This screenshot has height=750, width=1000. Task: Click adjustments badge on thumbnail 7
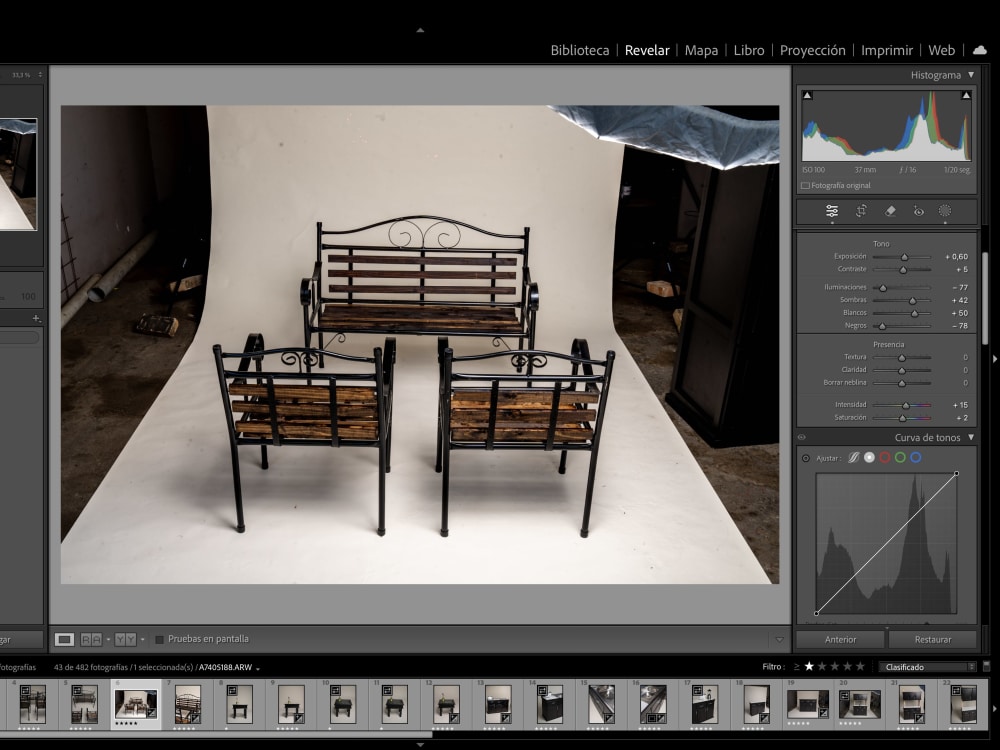point(196,719)
